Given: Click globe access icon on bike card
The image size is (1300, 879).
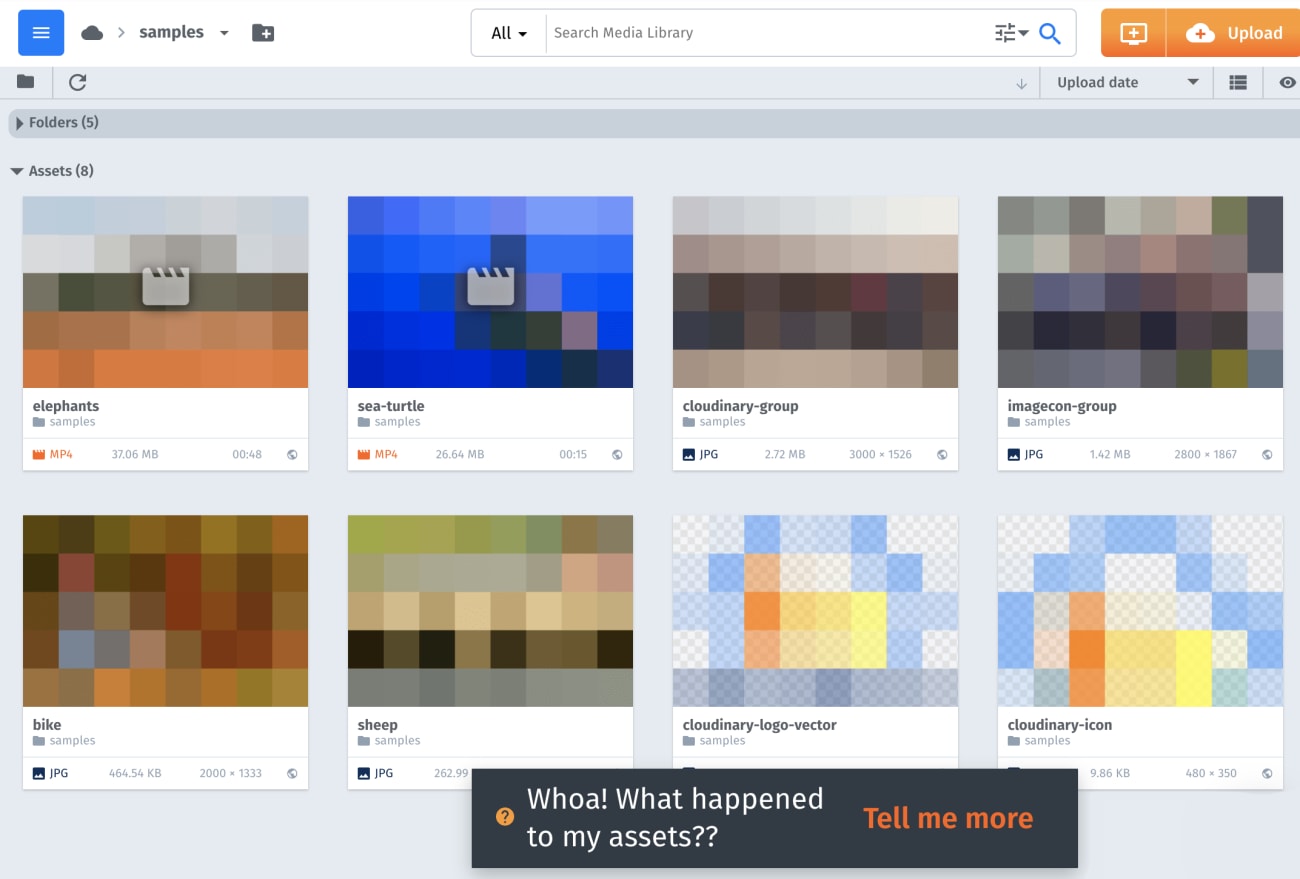Looking at the screenshot, I should [292, 773].
